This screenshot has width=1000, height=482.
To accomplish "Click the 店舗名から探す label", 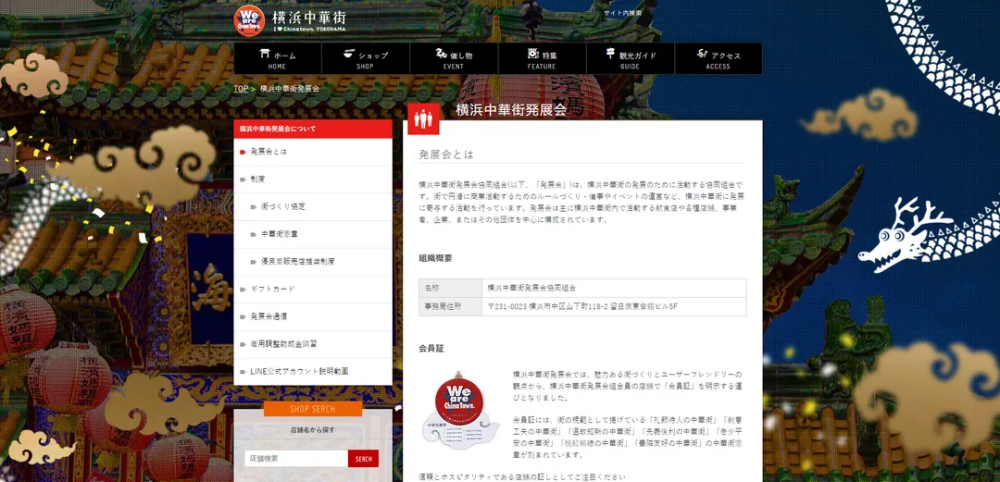I will pyautogui.click(x=312, y=430).
